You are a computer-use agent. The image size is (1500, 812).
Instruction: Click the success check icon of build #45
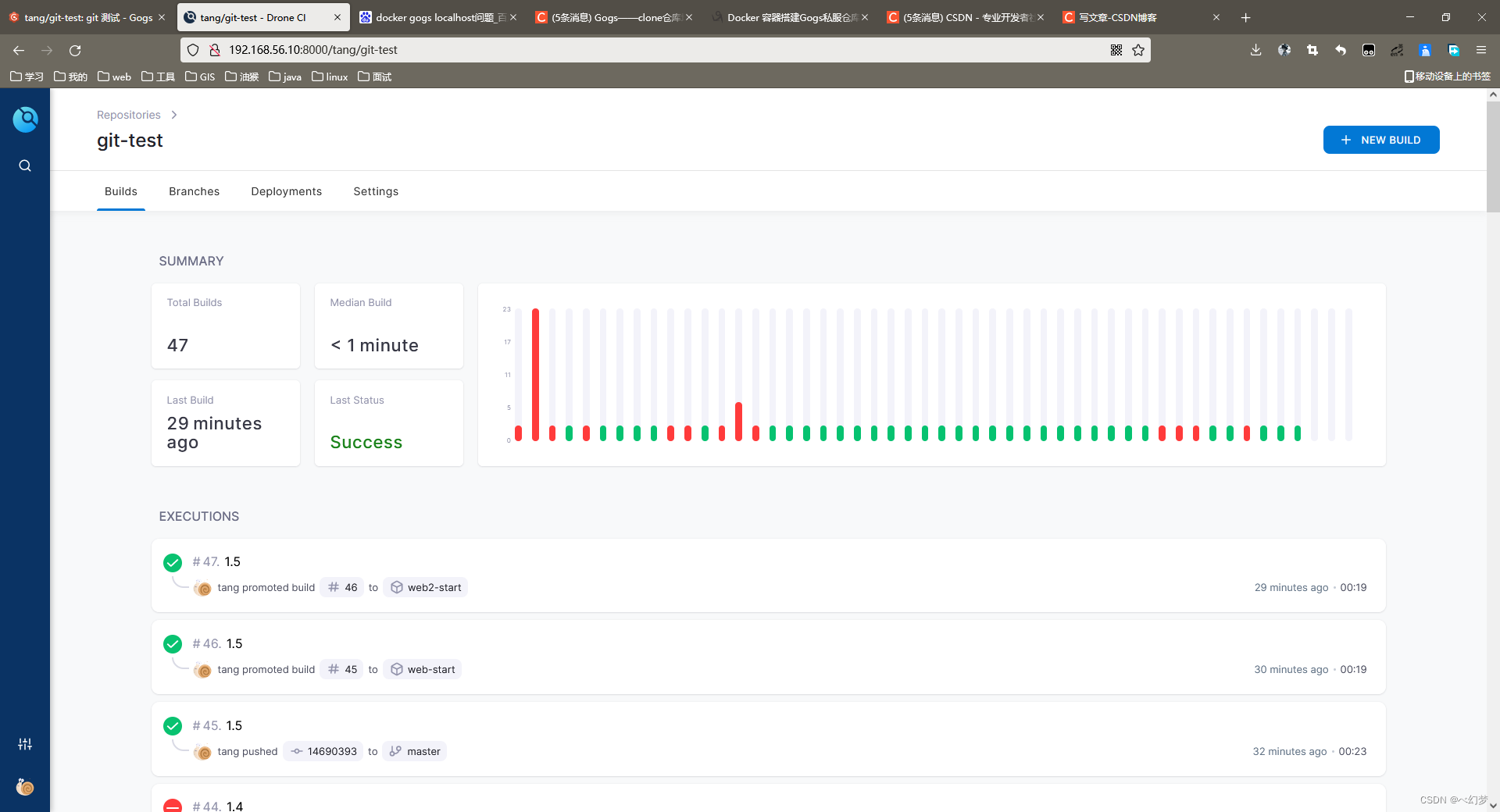pos(173,726)
